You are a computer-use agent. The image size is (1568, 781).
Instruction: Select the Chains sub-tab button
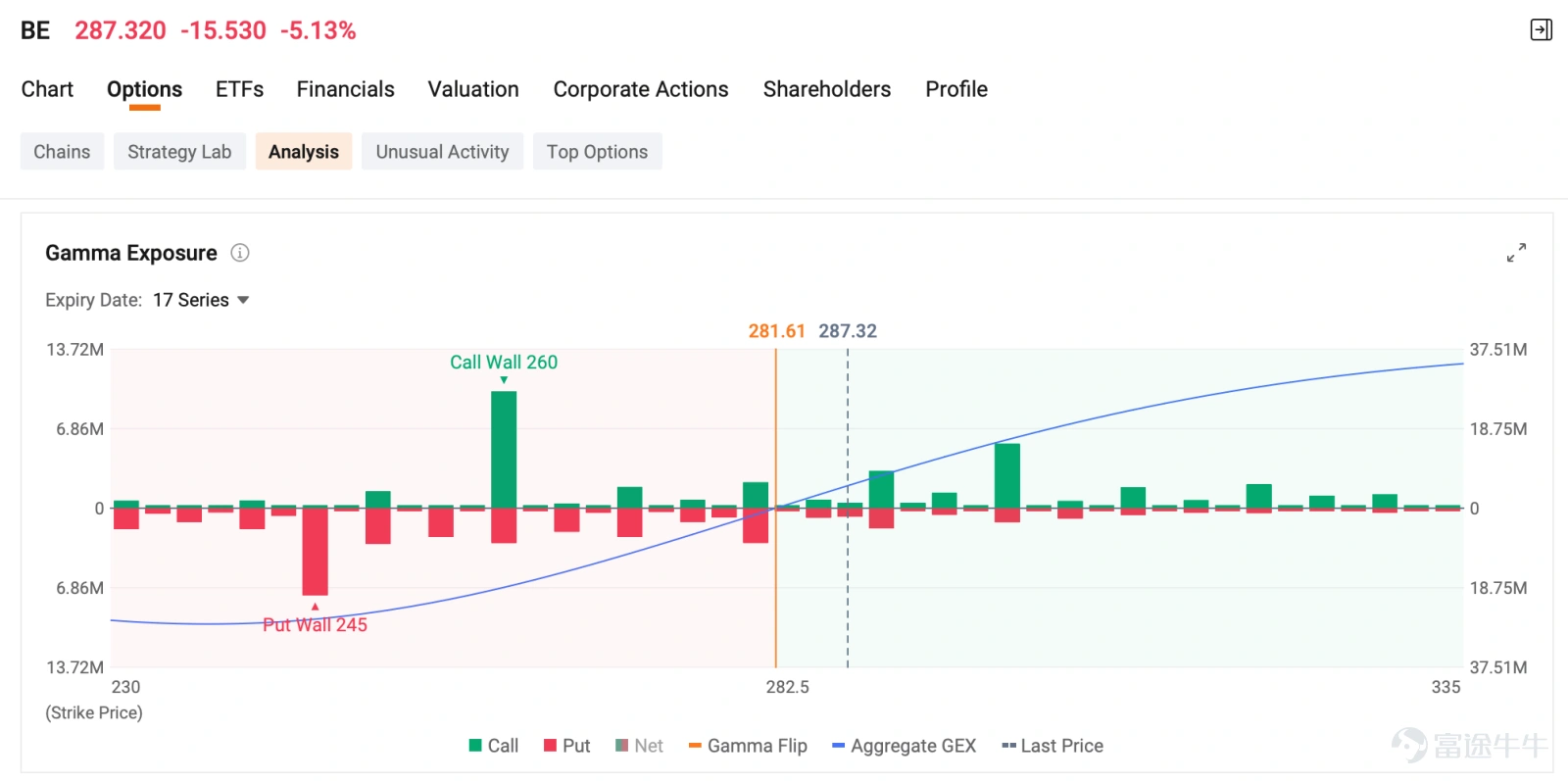(62, 152)
